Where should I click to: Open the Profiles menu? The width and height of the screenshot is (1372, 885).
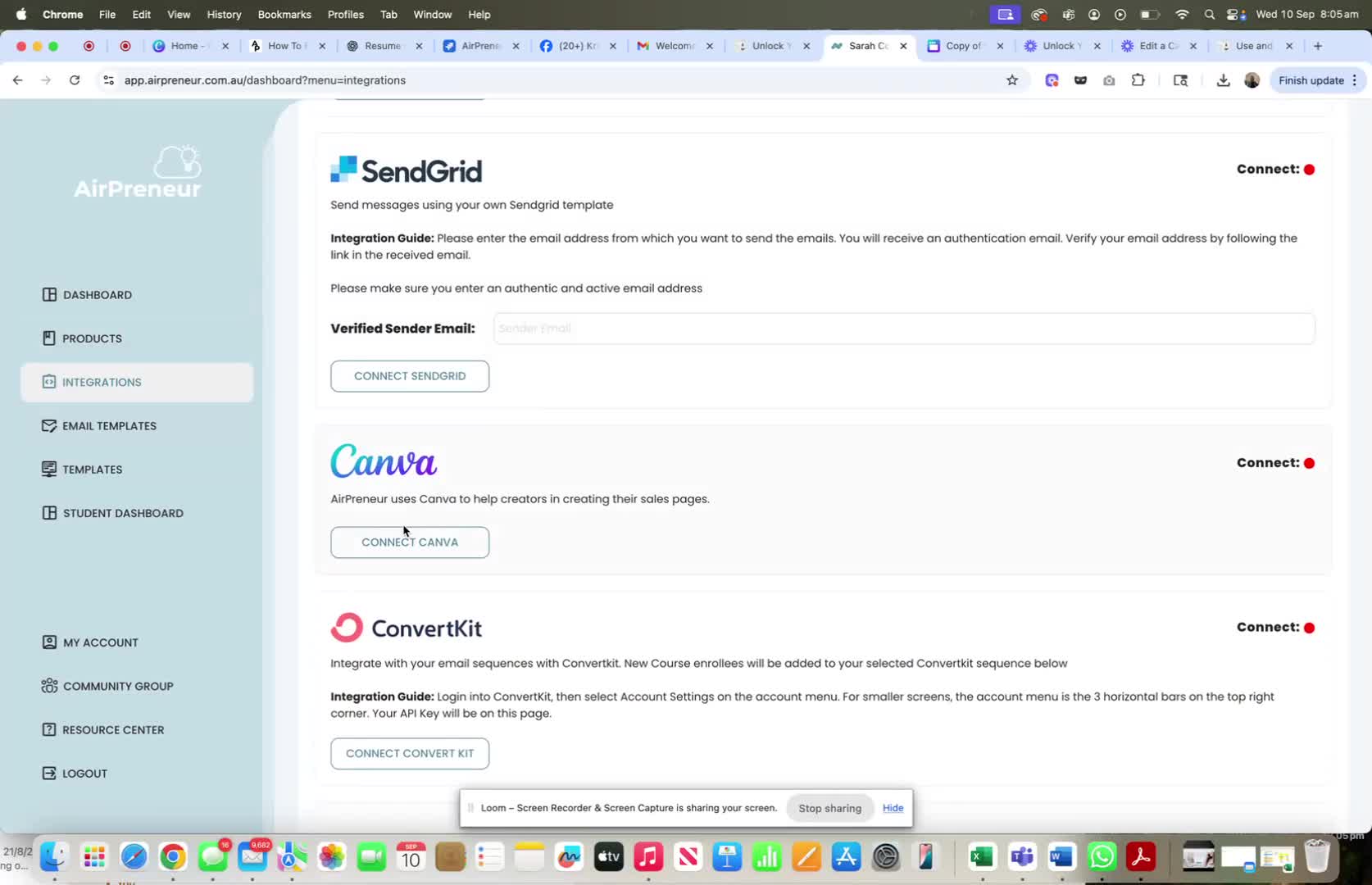[346, 14]
